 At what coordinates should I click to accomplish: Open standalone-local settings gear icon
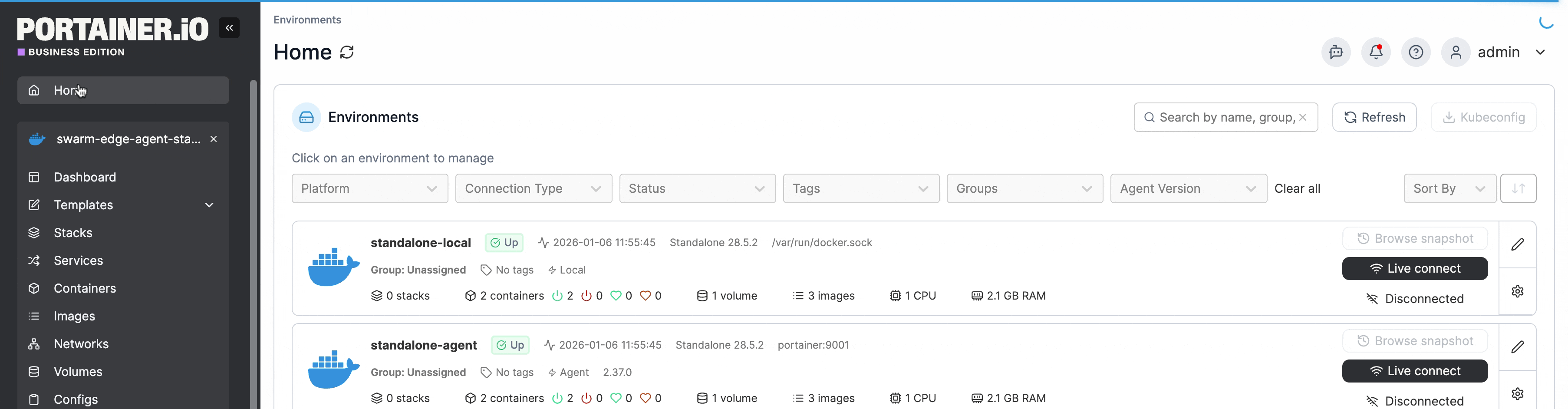click(x=1518, y=291)
